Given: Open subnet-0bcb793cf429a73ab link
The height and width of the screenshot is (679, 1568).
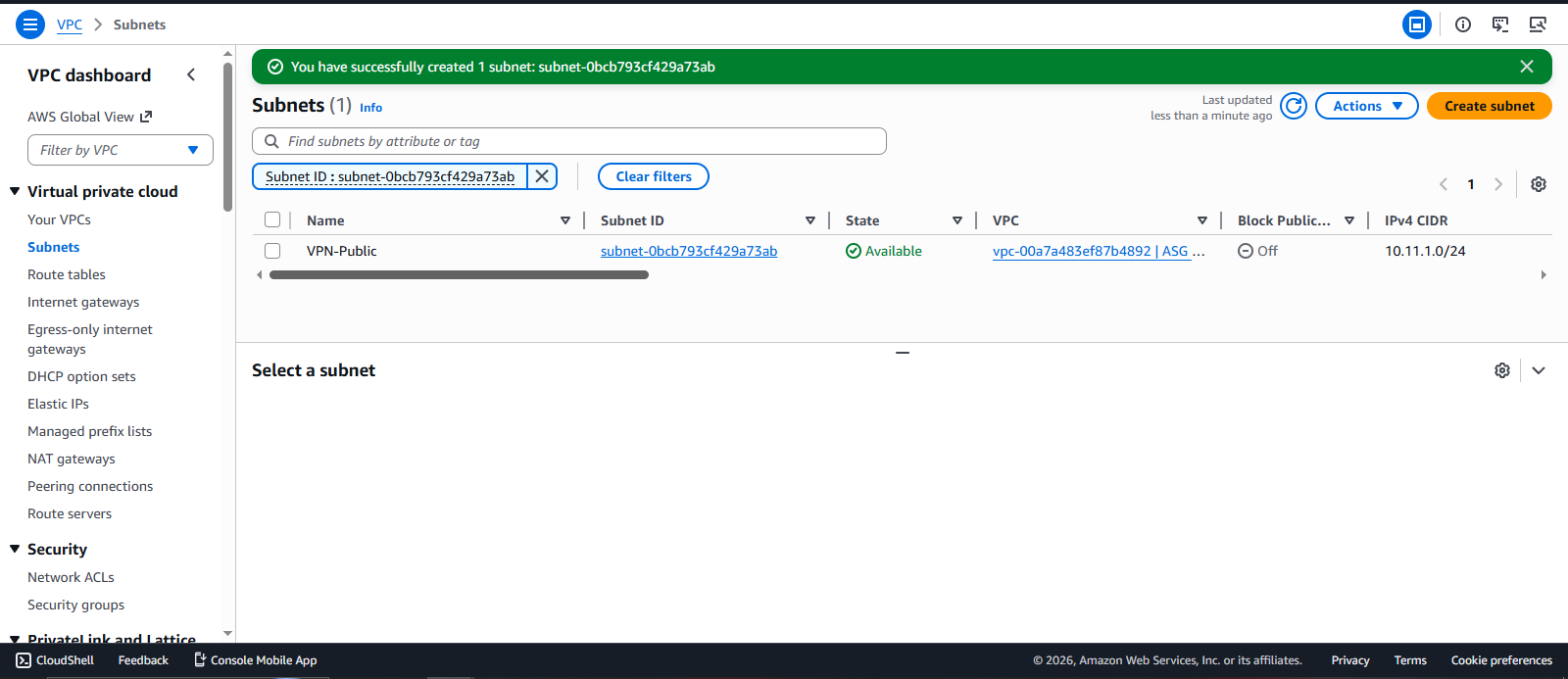Looking at the screenshot, I should click(x=689, y=251).
